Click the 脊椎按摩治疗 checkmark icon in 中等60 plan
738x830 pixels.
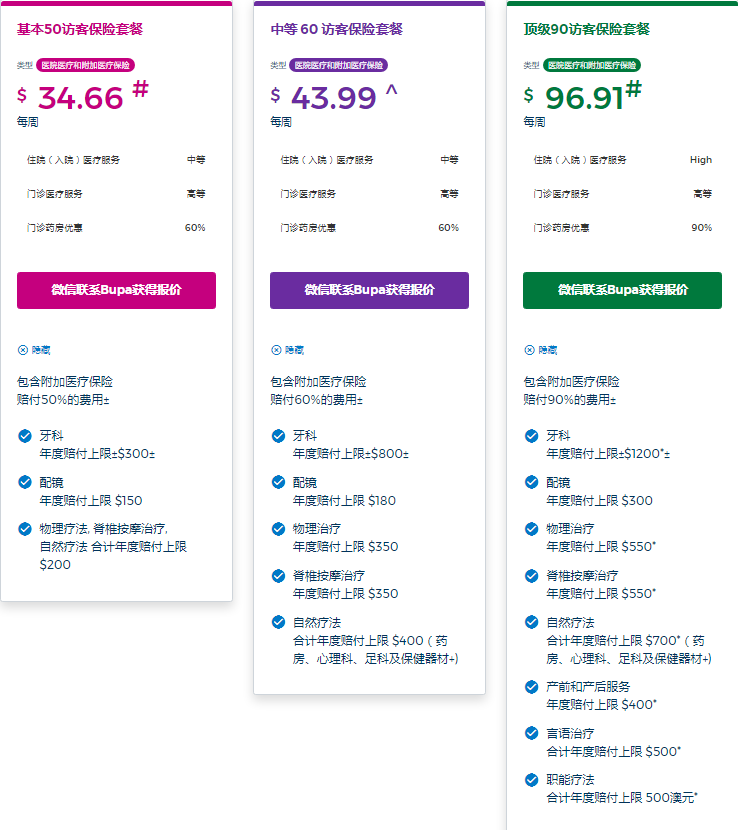(278, 575)
